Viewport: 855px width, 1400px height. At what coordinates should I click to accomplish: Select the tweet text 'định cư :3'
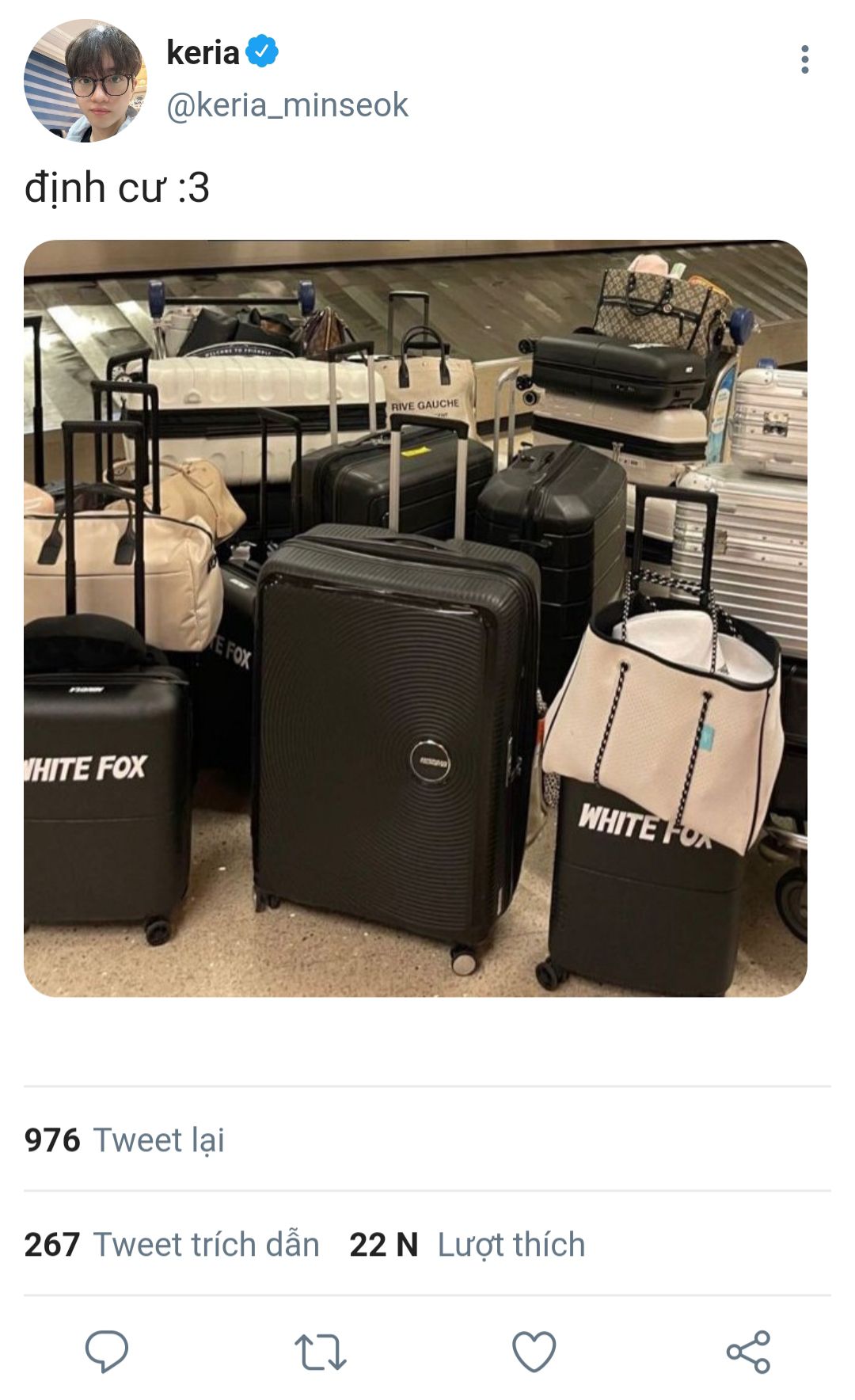tap(117, 188)
